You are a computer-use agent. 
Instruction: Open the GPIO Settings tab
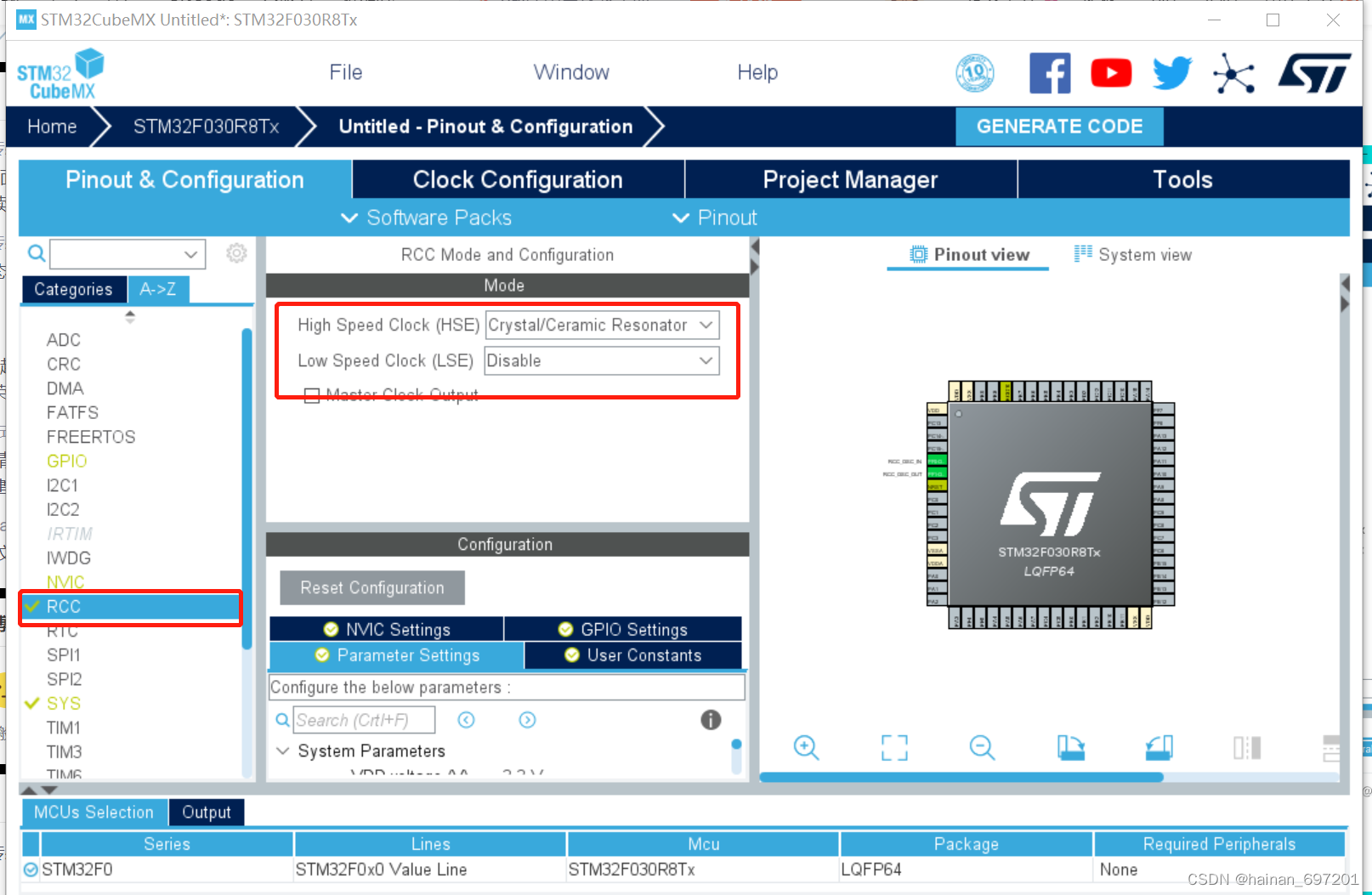pos(623,629)
